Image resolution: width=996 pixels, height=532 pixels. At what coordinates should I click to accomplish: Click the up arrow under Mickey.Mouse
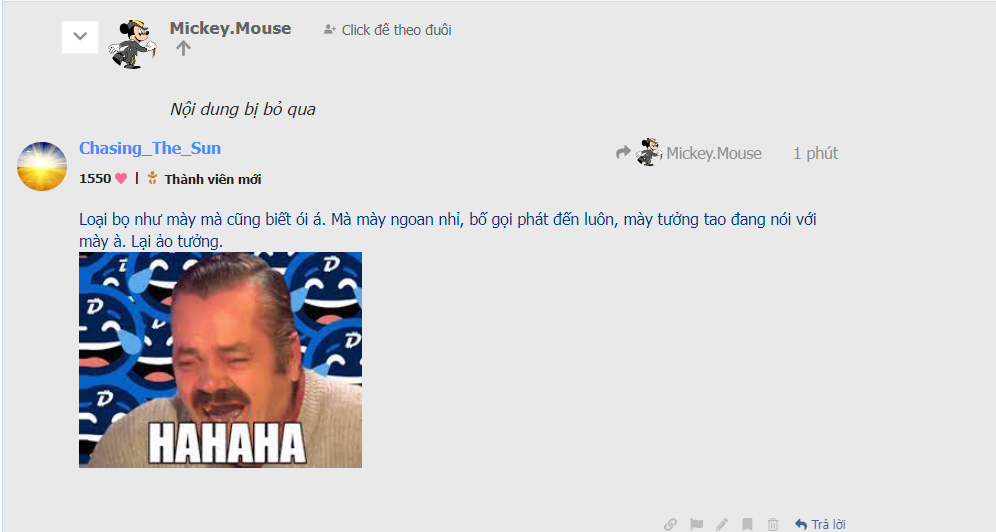[184, 48]
